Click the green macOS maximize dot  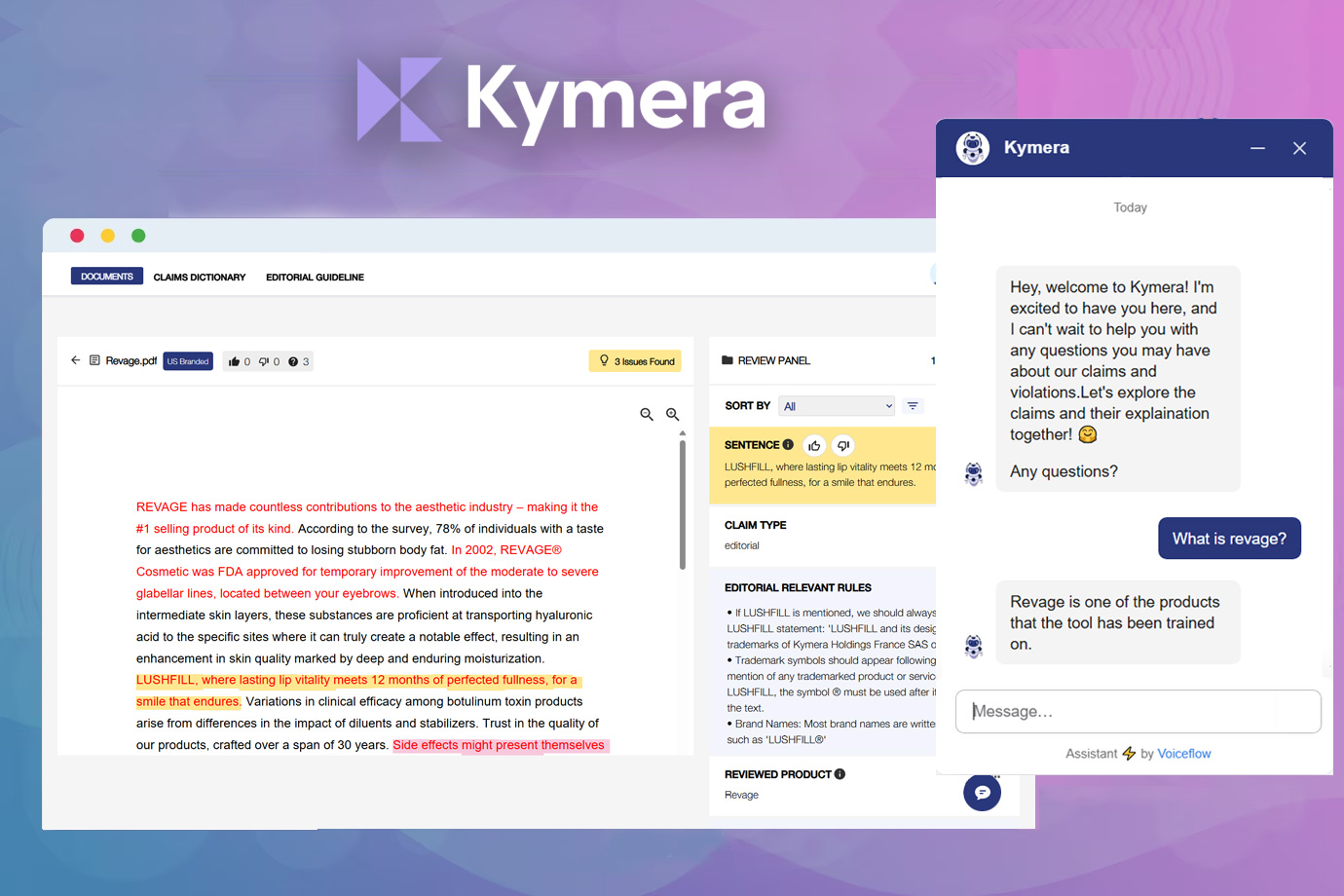pyautogui.click(x=138, y=236)
